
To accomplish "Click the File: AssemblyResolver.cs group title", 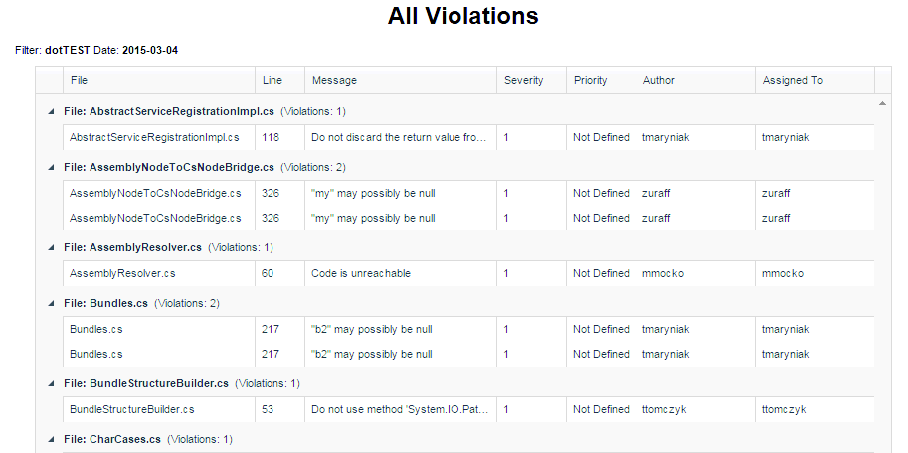I will pyautogui.click(x=133, y=247).
